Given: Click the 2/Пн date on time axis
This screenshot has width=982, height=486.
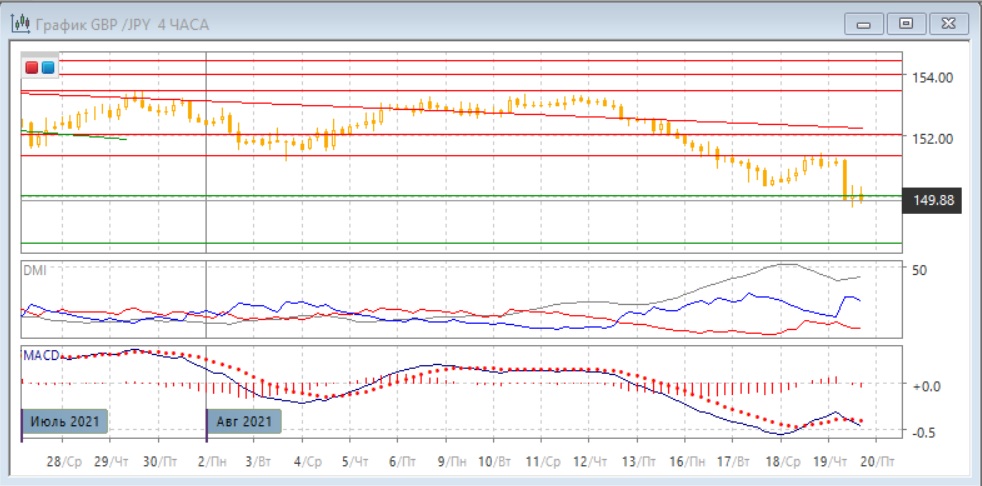Looking at the screenshot, I should (209, 462).
